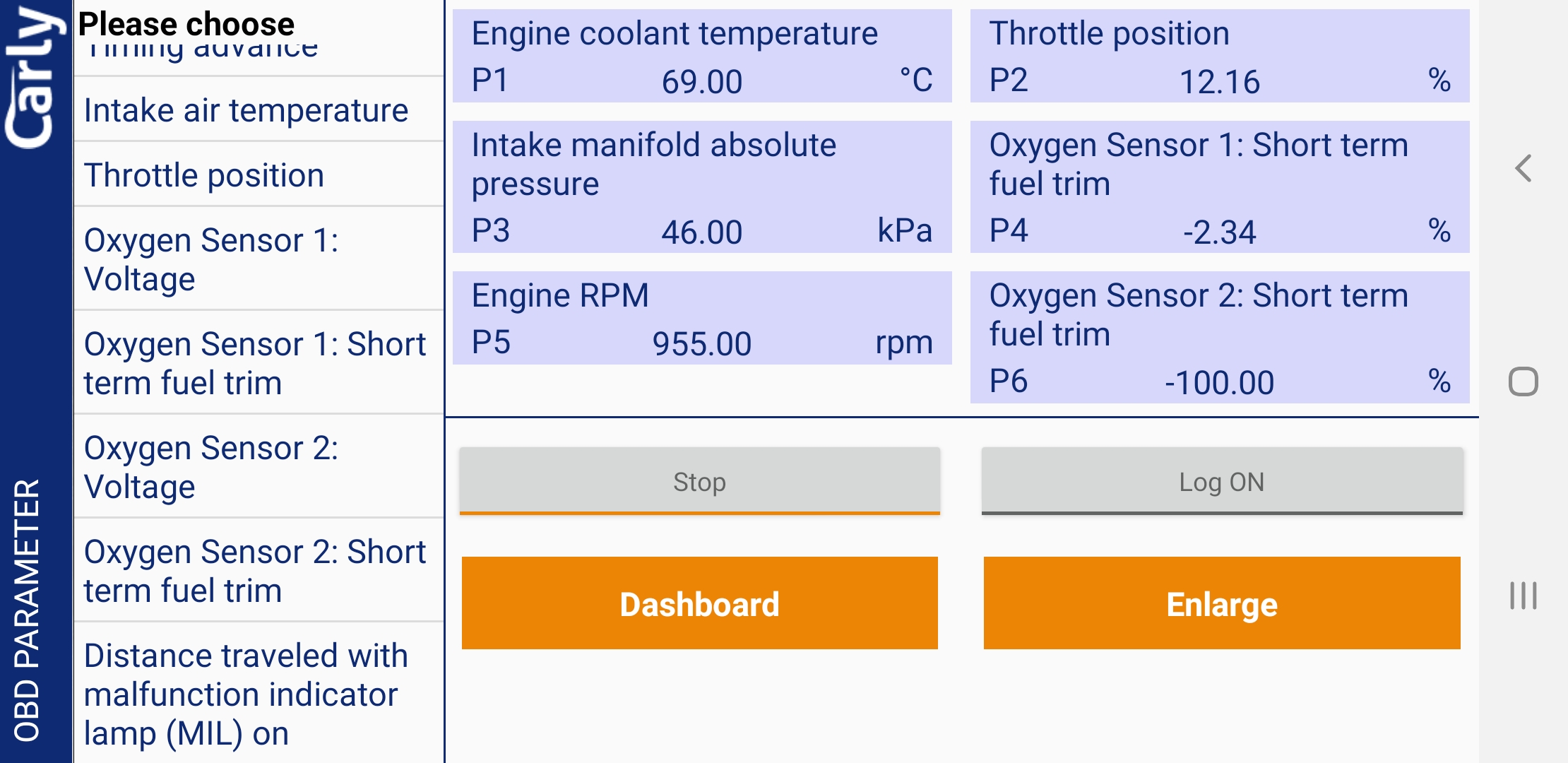This screenshot has width=1568, height=763.
Task: Tap the Android home button
Action: [x=1523, y=382]
